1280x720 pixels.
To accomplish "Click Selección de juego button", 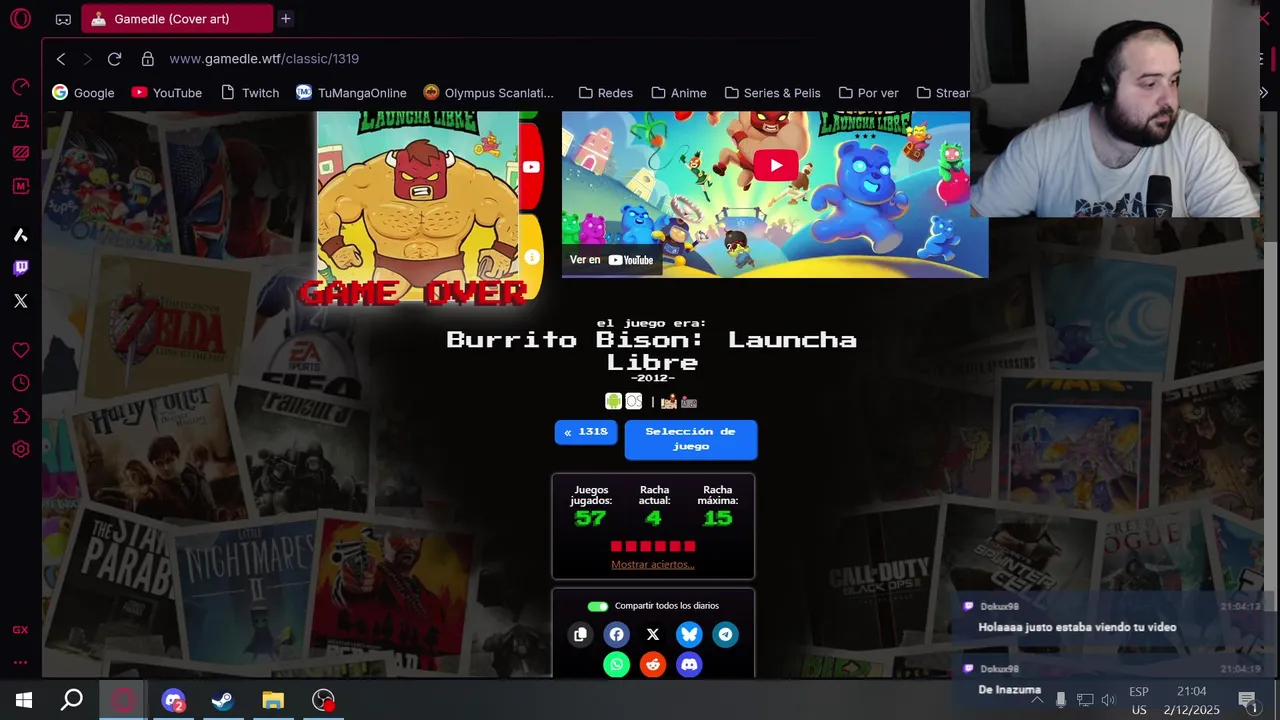I will [x=691, y=439].
